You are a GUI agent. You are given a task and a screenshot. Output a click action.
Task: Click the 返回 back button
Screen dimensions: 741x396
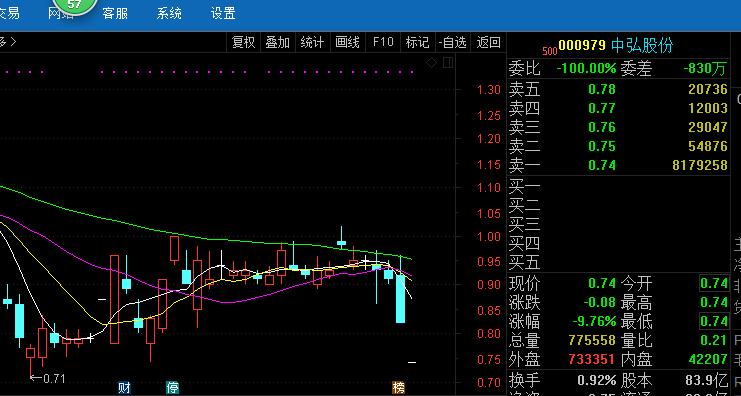tap(488, 43)
